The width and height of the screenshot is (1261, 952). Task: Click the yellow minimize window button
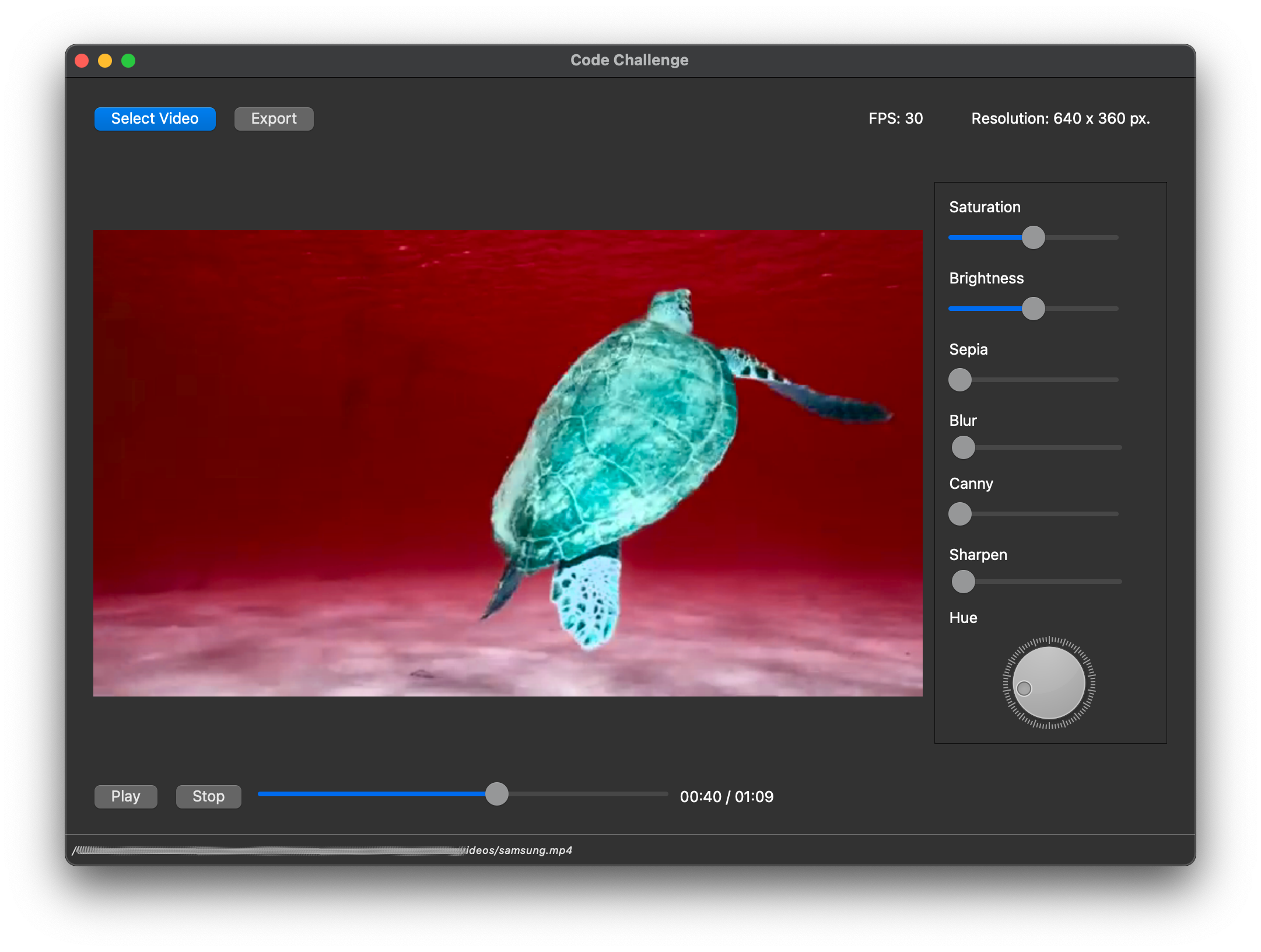point(105,61)
